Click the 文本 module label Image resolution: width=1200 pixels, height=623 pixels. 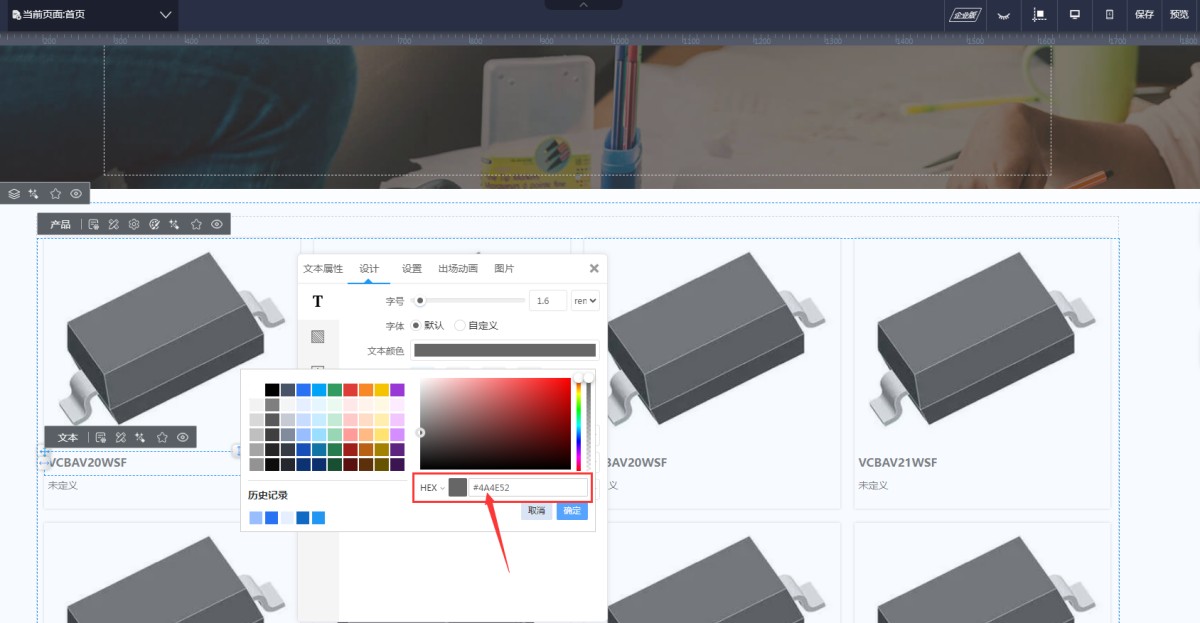(x=68, y=437)
